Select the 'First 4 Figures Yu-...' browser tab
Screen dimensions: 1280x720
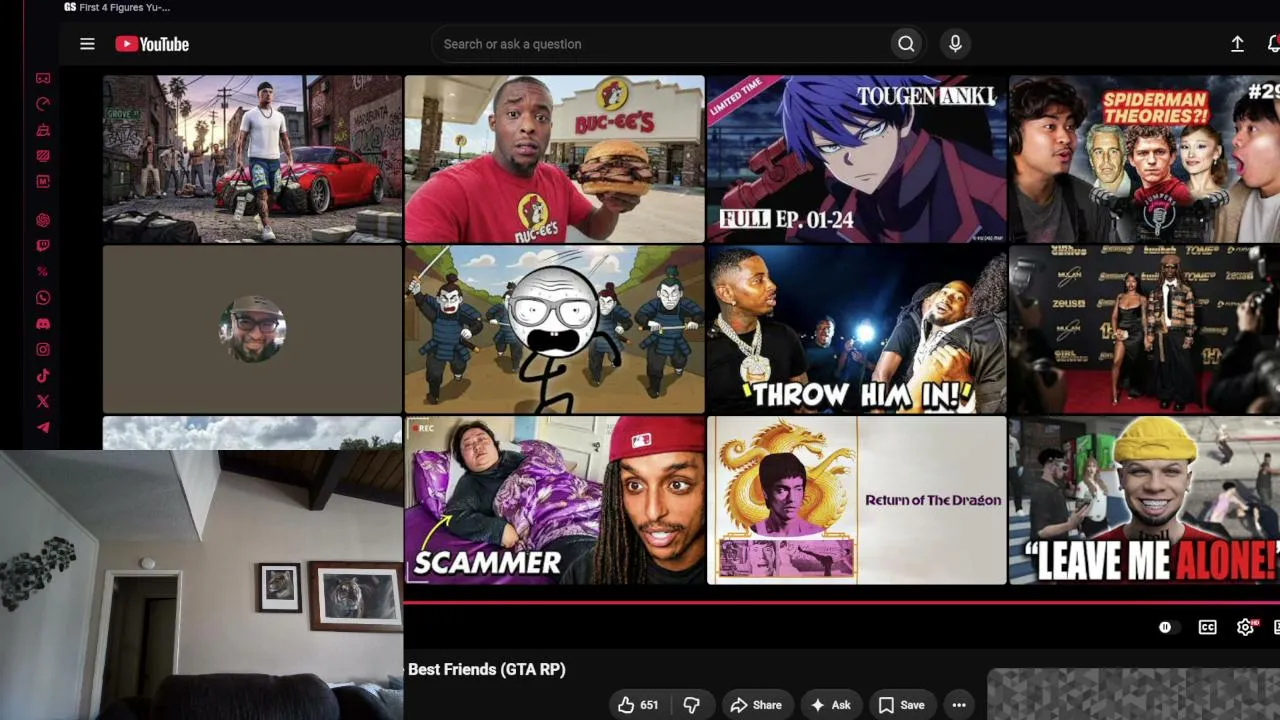click(x=117, y=7)
